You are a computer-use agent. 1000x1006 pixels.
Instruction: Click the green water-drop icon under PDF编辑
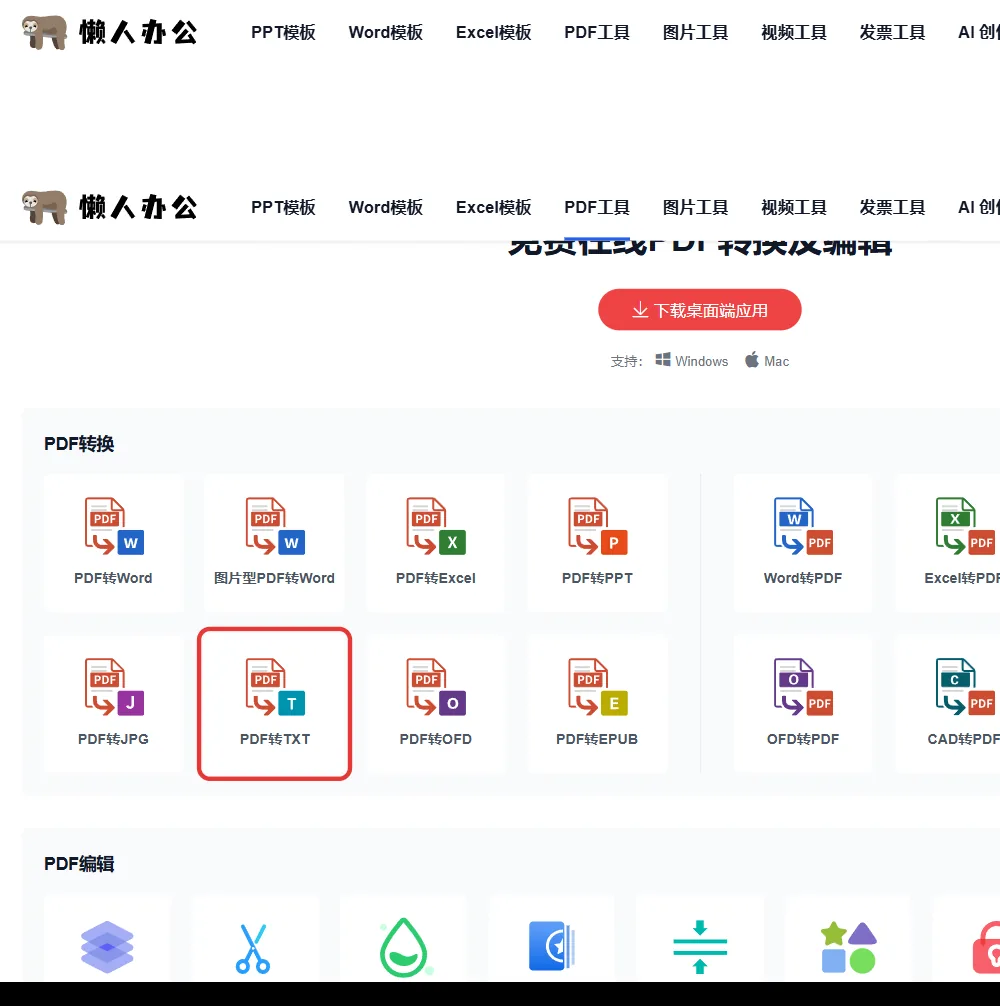[404, 948]
